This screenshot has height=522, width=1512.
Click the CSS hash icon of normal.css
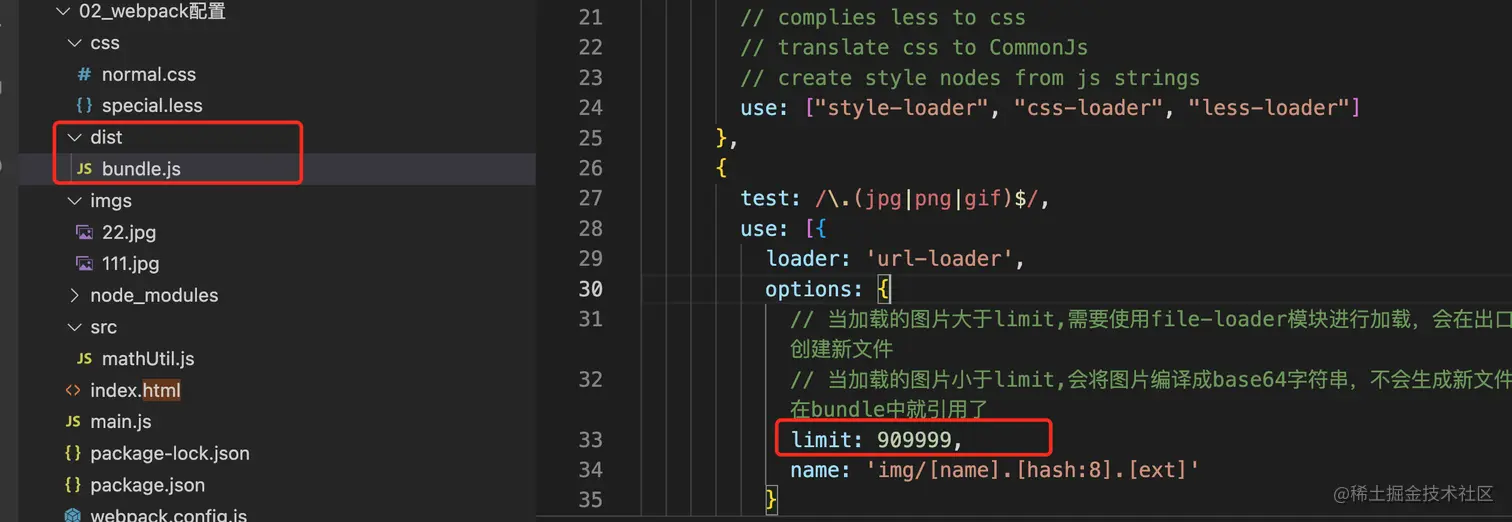coord(85,75)
